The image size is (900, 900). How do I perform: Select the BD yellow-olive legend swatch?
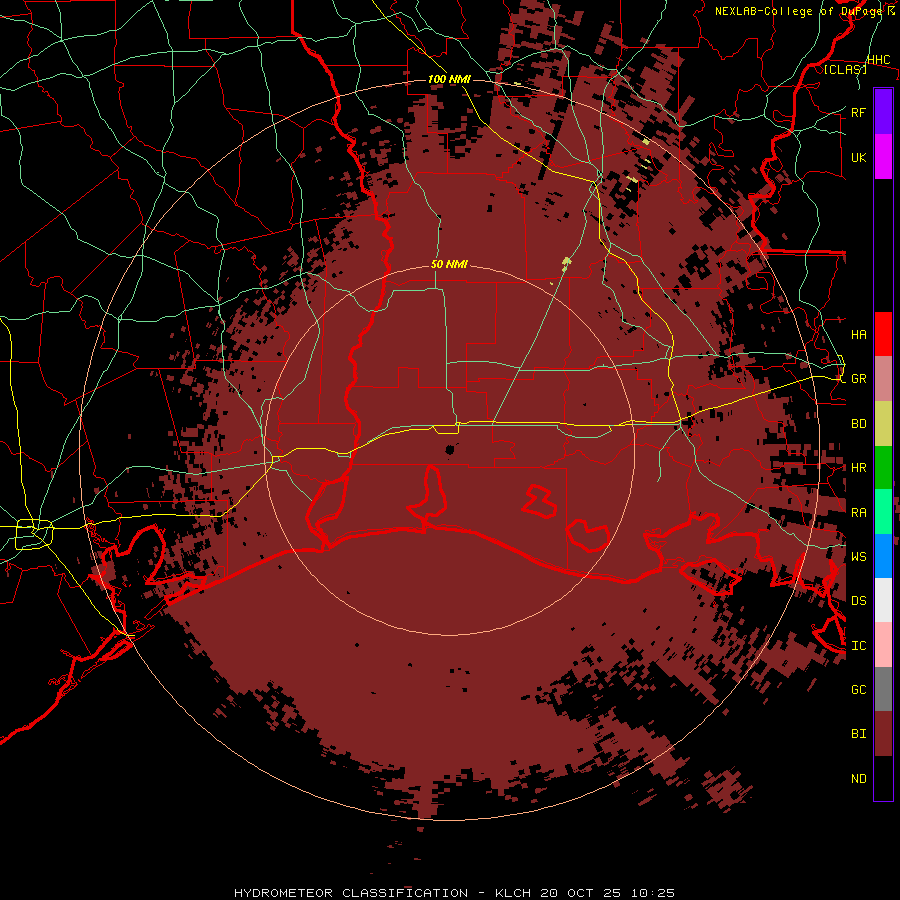[883, 424]
